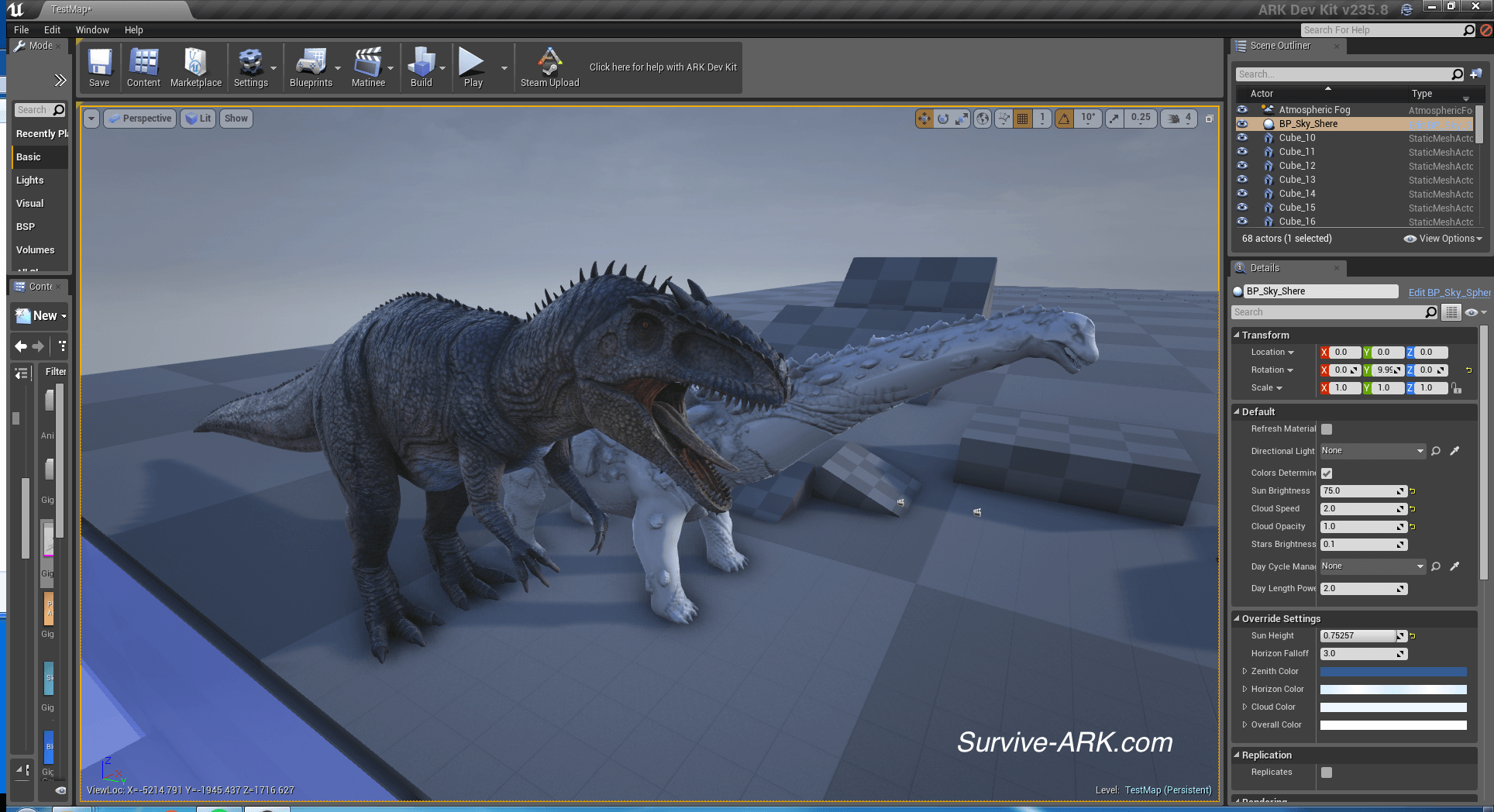Pick Day Cycle Manager with eyedropper
The height and width of the screenshot is (812, 1494).
pos(1454,566)
